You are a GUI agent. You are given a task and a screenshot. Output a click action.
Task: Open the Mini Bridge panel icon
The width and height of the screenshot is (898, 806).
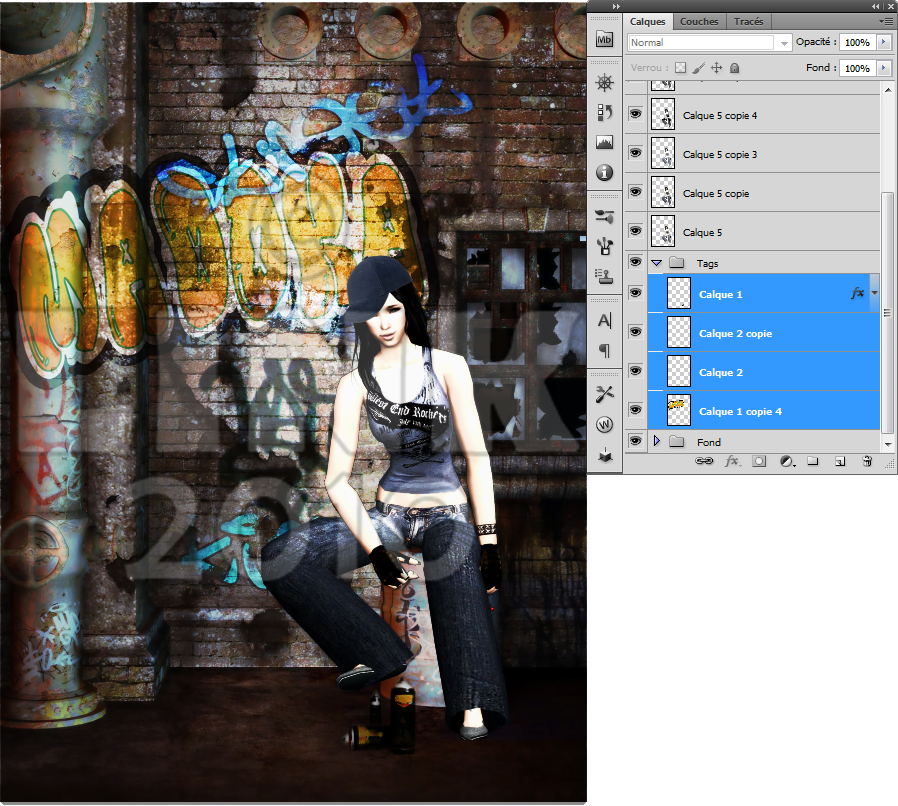click(x=604, y=40)
